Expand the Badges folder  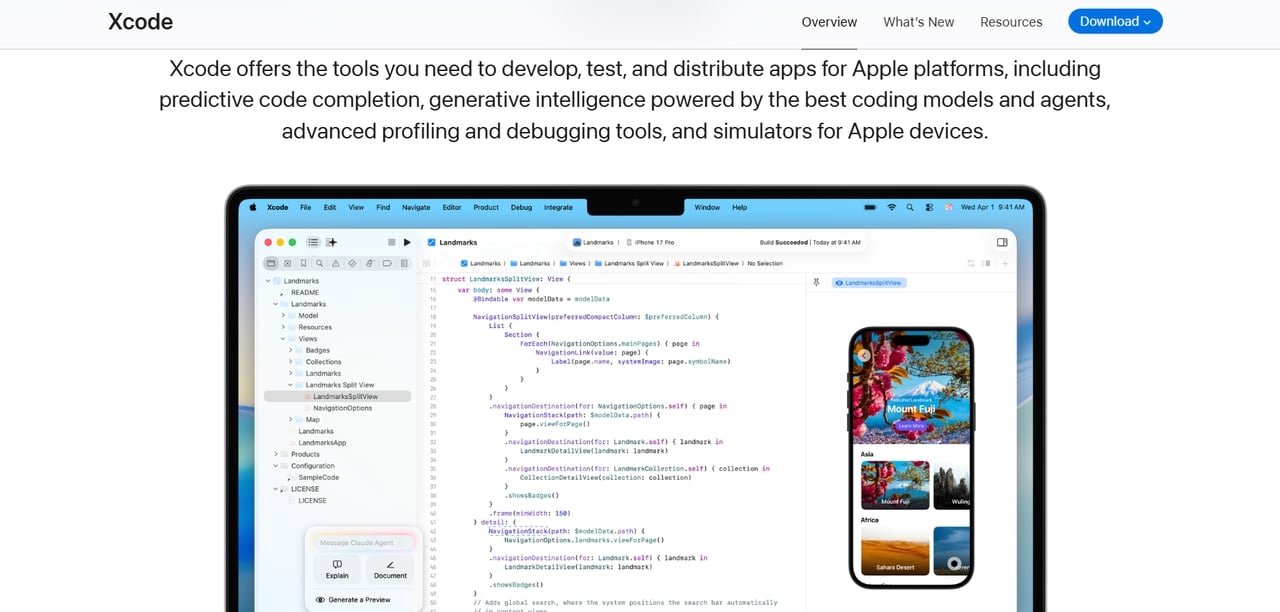[291, 350]
